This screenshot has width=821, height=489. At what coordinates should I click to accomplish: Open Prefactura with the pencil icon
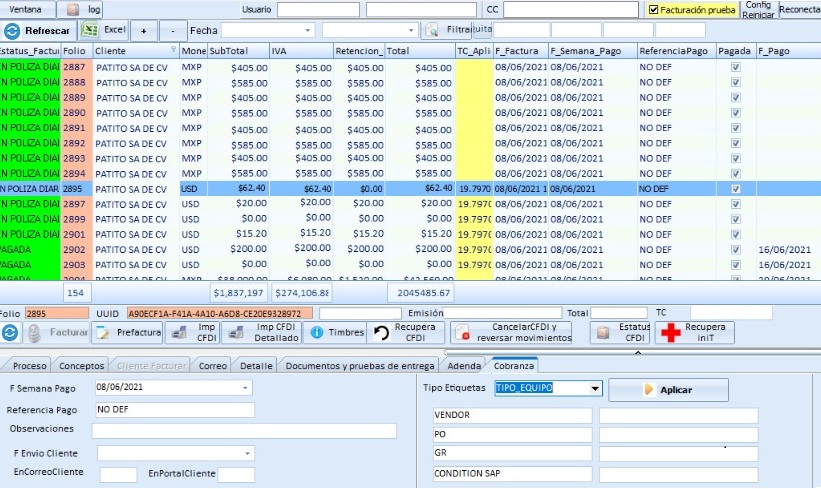tap(128, 332)
